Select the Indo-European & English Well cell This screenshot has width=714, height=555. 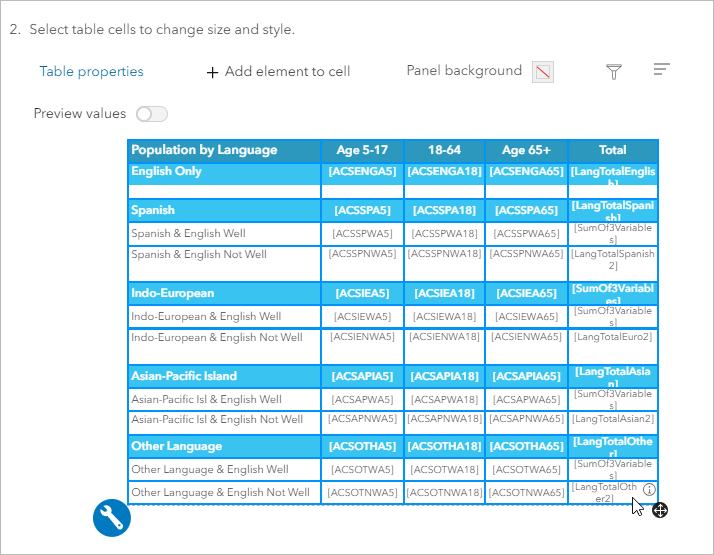(x=224, y=316)
